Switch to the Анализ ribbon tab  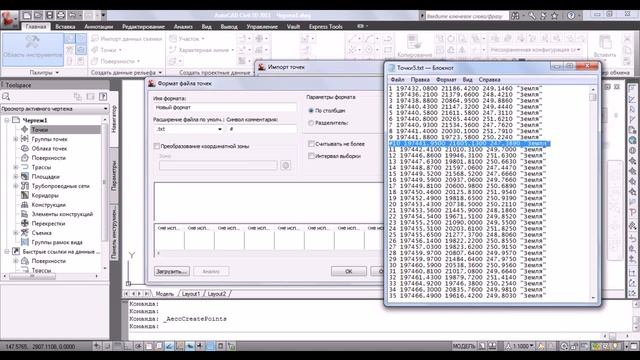(x=183, y=27)
